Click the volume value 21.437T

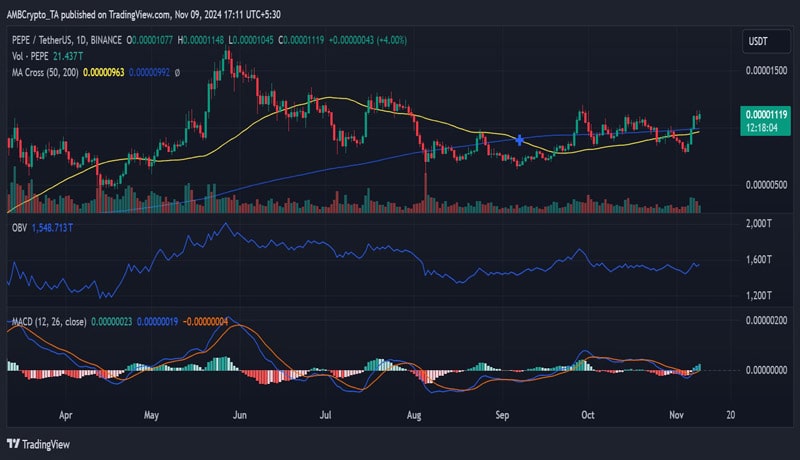[68, 56]
